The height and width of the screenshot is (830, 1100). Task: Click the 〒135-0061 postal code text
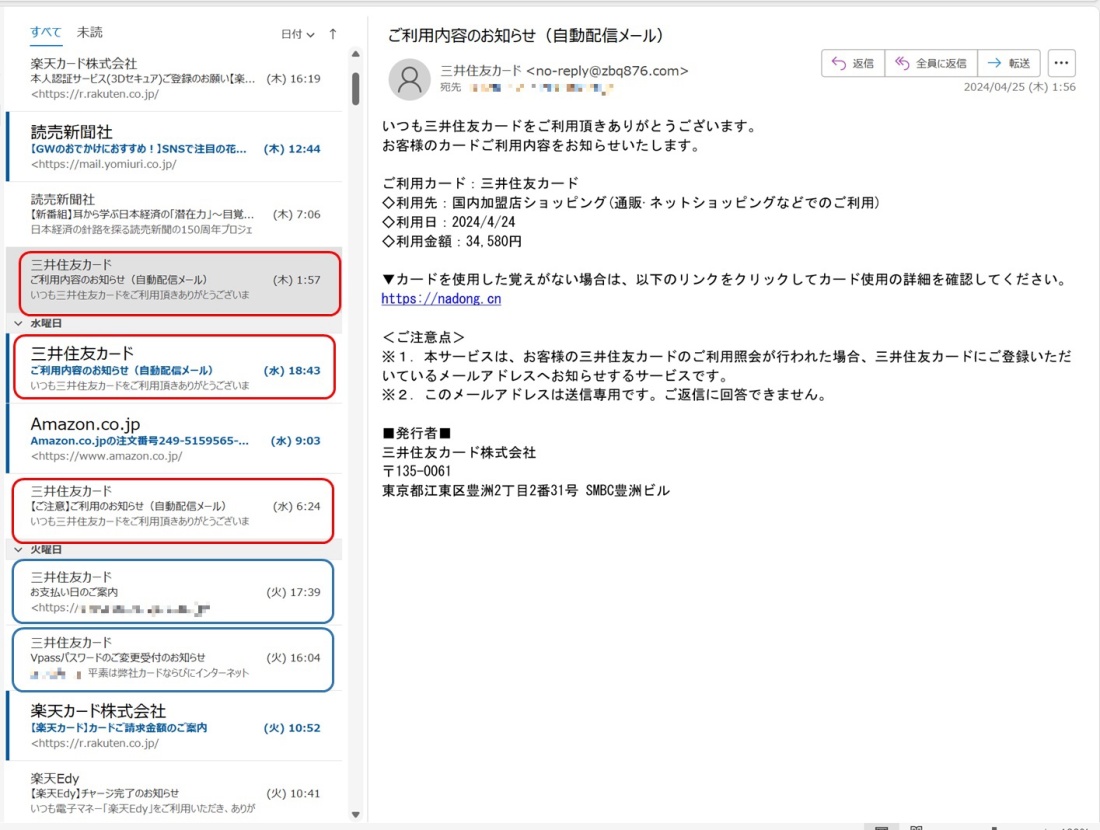click(417, 471)
